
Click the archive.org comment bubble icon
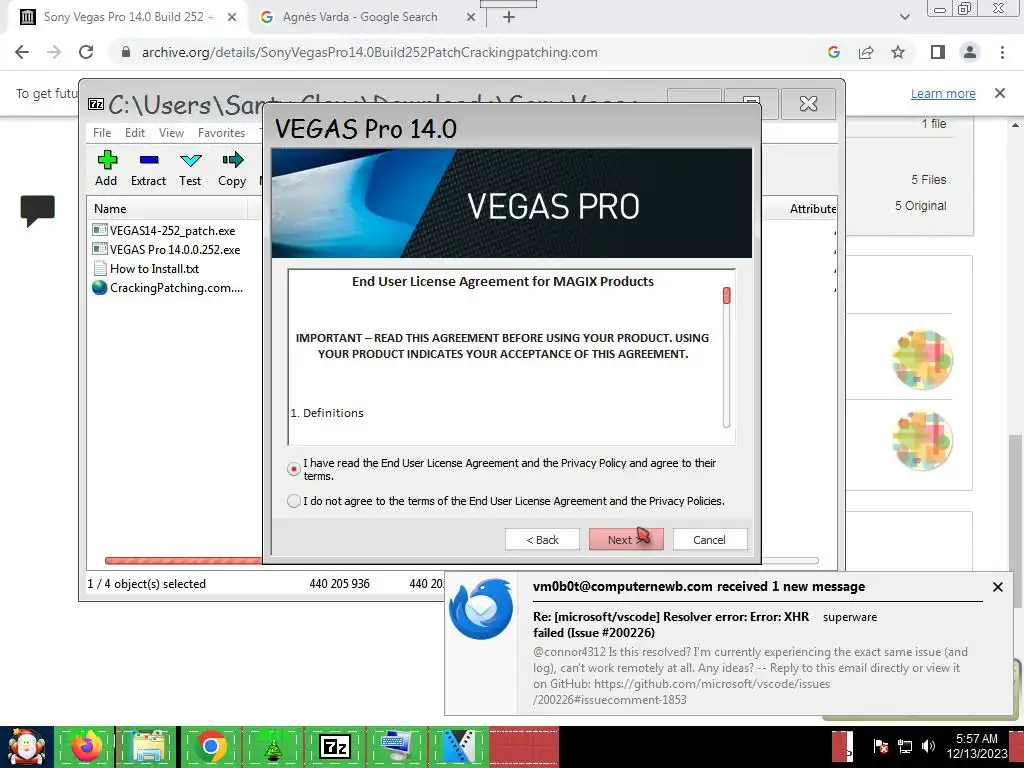[38, 210]
